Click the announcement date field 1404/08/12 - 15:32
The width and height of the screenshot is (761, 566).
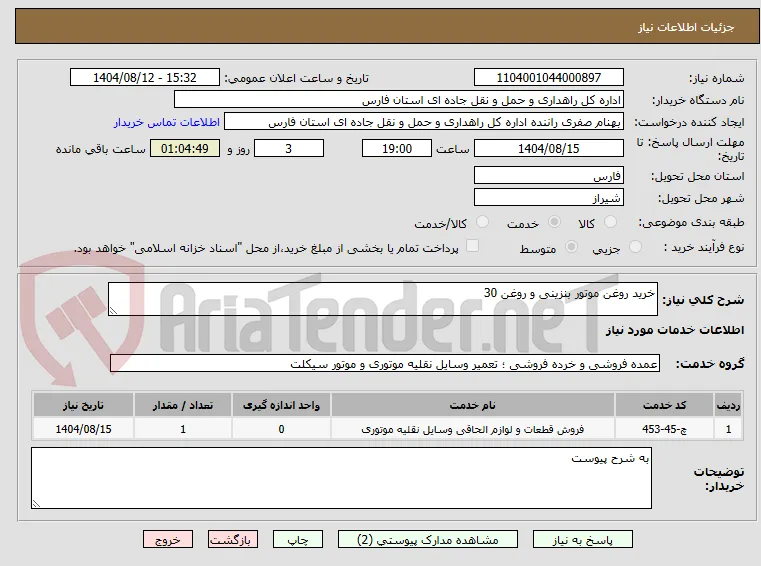point(145,77)
